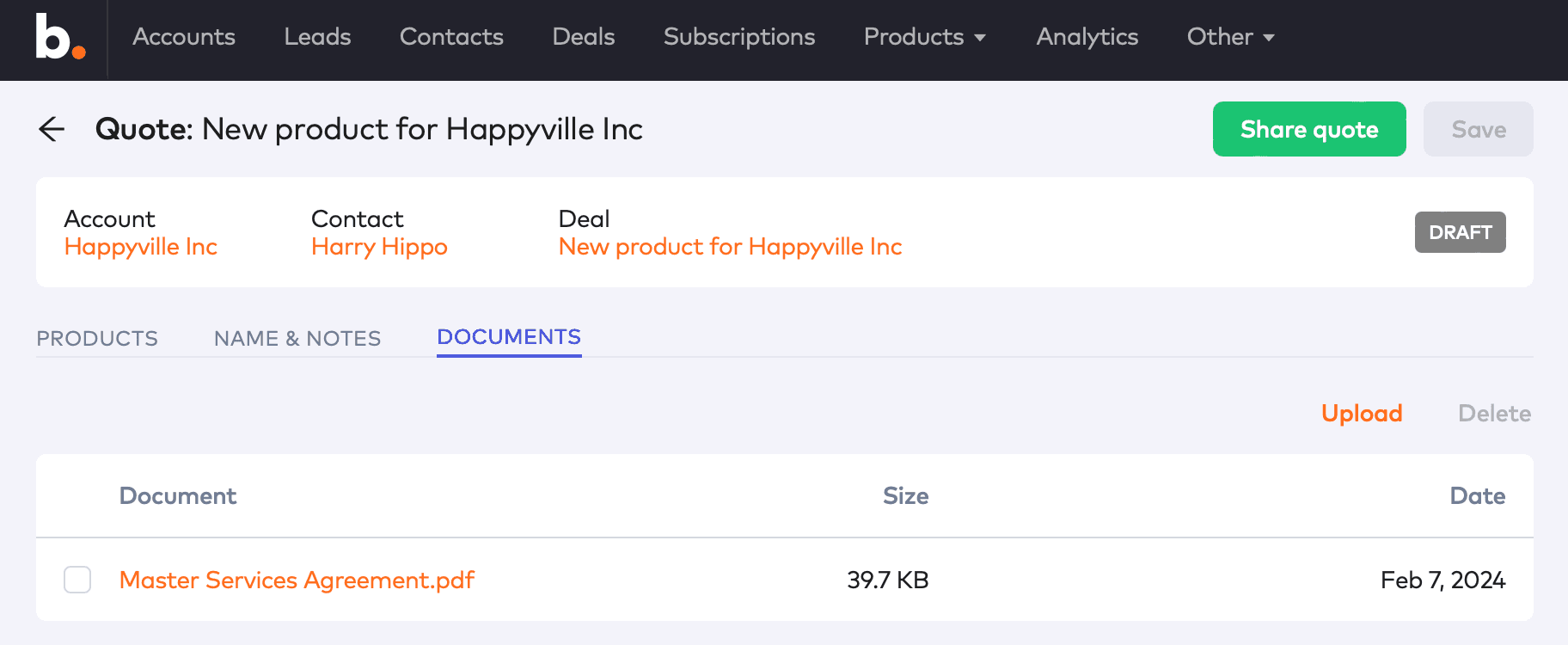The height and width of the screenshot is (645, 1568).
Task: Go to the Accounts menu
Action: tap(184, 37)
